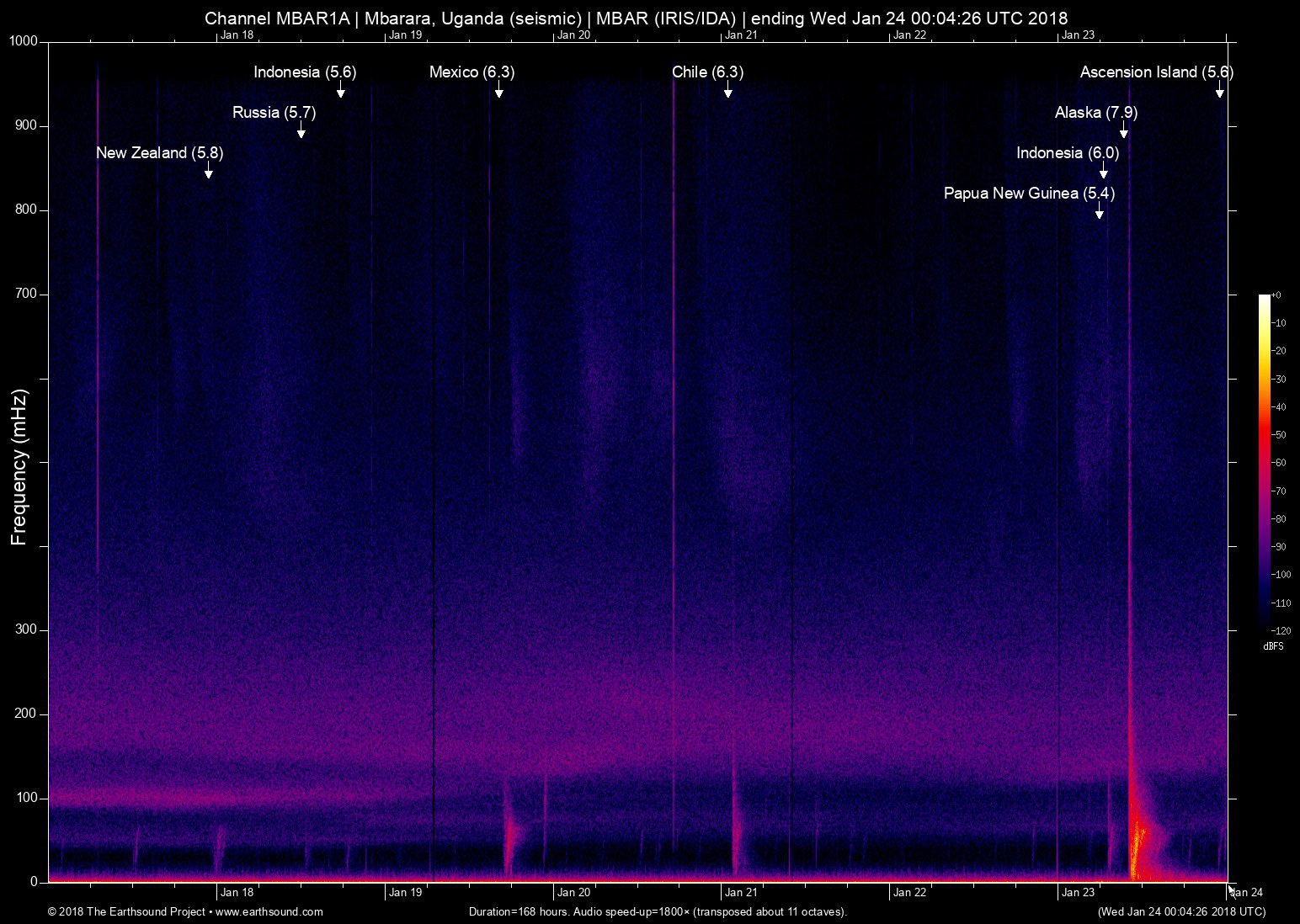1300x924 pixels.
Task: Click the arrow marker under Alaska (7.9)
Action: coord(1123,131)
